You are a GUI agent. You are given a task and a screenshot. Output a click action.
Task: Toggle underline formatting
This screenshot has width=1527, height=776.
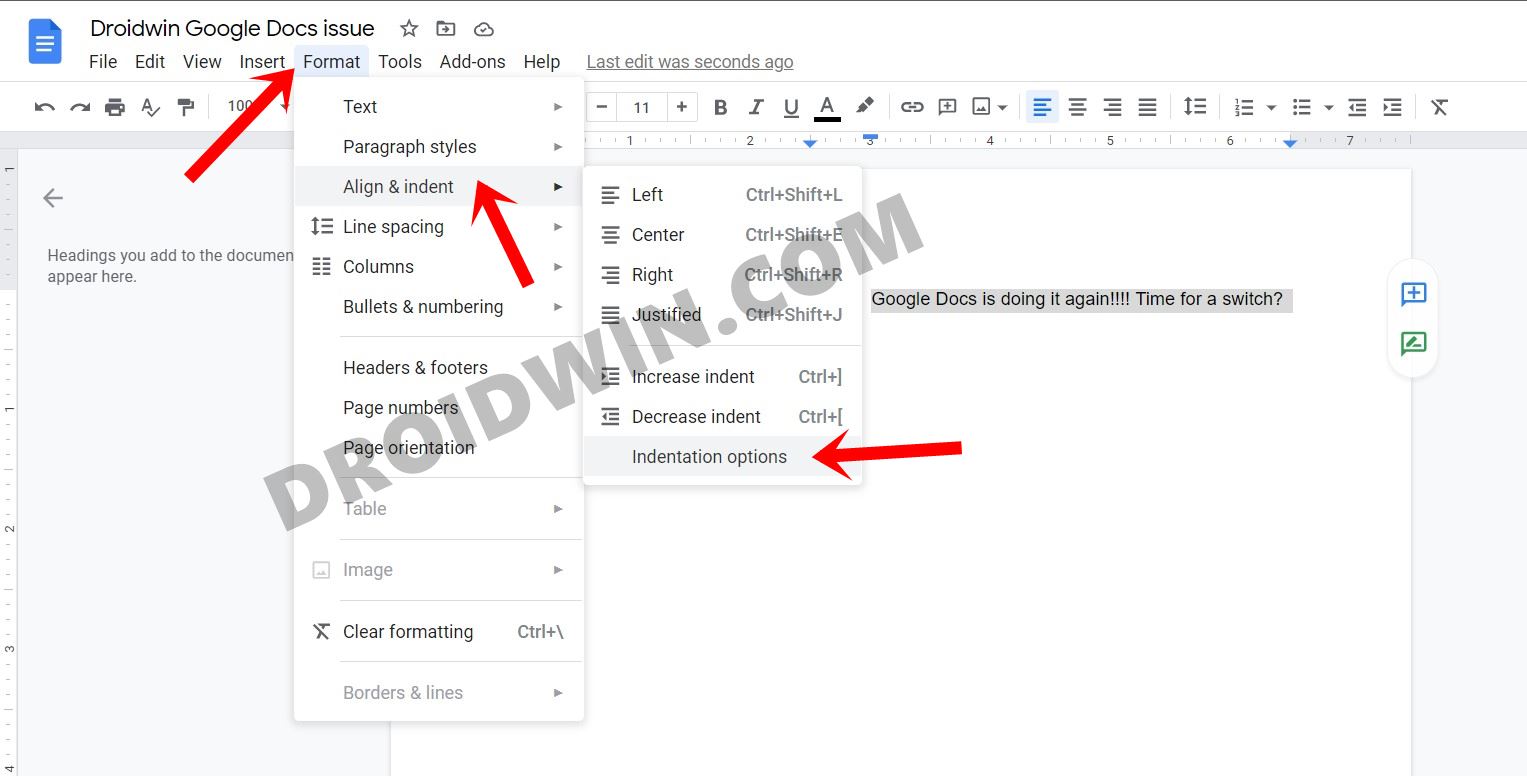[x=791, y=107]
